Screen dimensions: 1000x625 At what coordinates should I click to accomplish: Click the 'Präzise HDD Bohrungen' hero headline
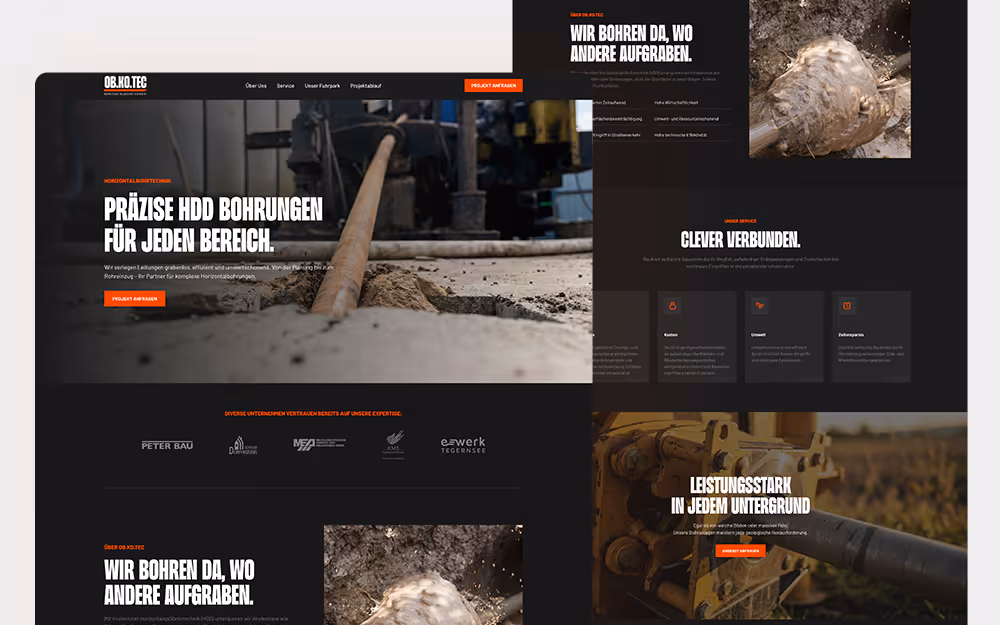[213, 224]
